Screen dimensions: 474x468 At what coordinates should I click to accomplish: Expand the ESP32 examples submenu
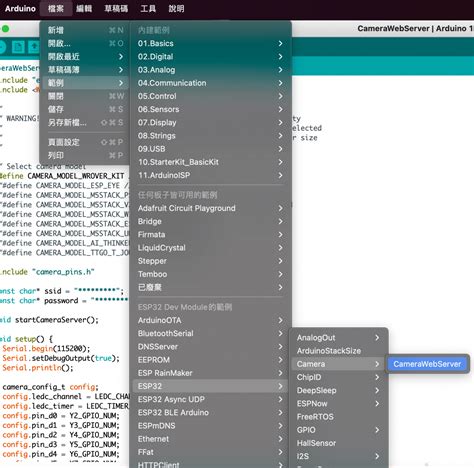[x=210, y=386]
